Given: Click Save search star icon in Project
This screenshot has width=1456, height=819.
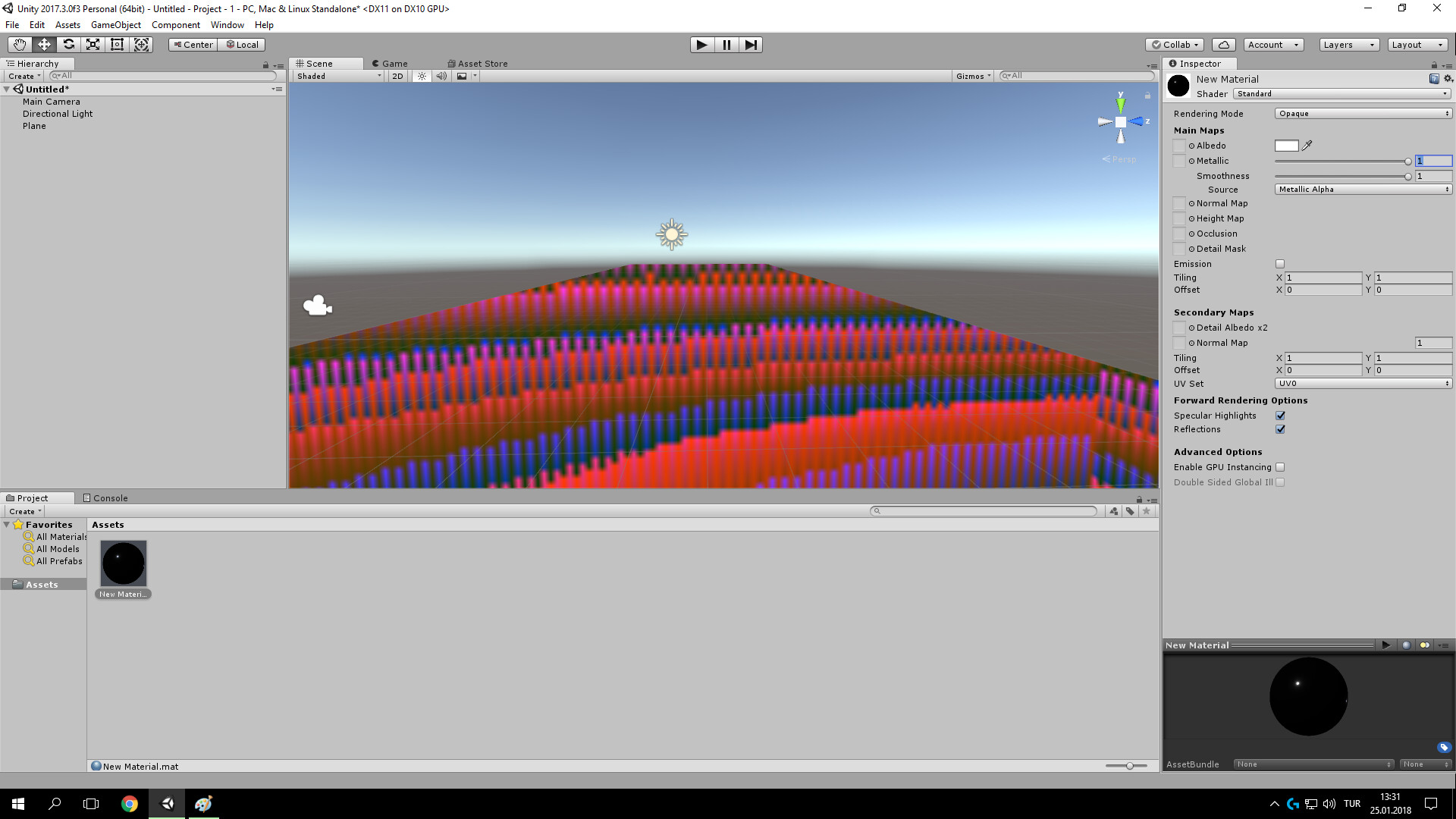Looking at the screenshot, I should [x=1147, y=511].
